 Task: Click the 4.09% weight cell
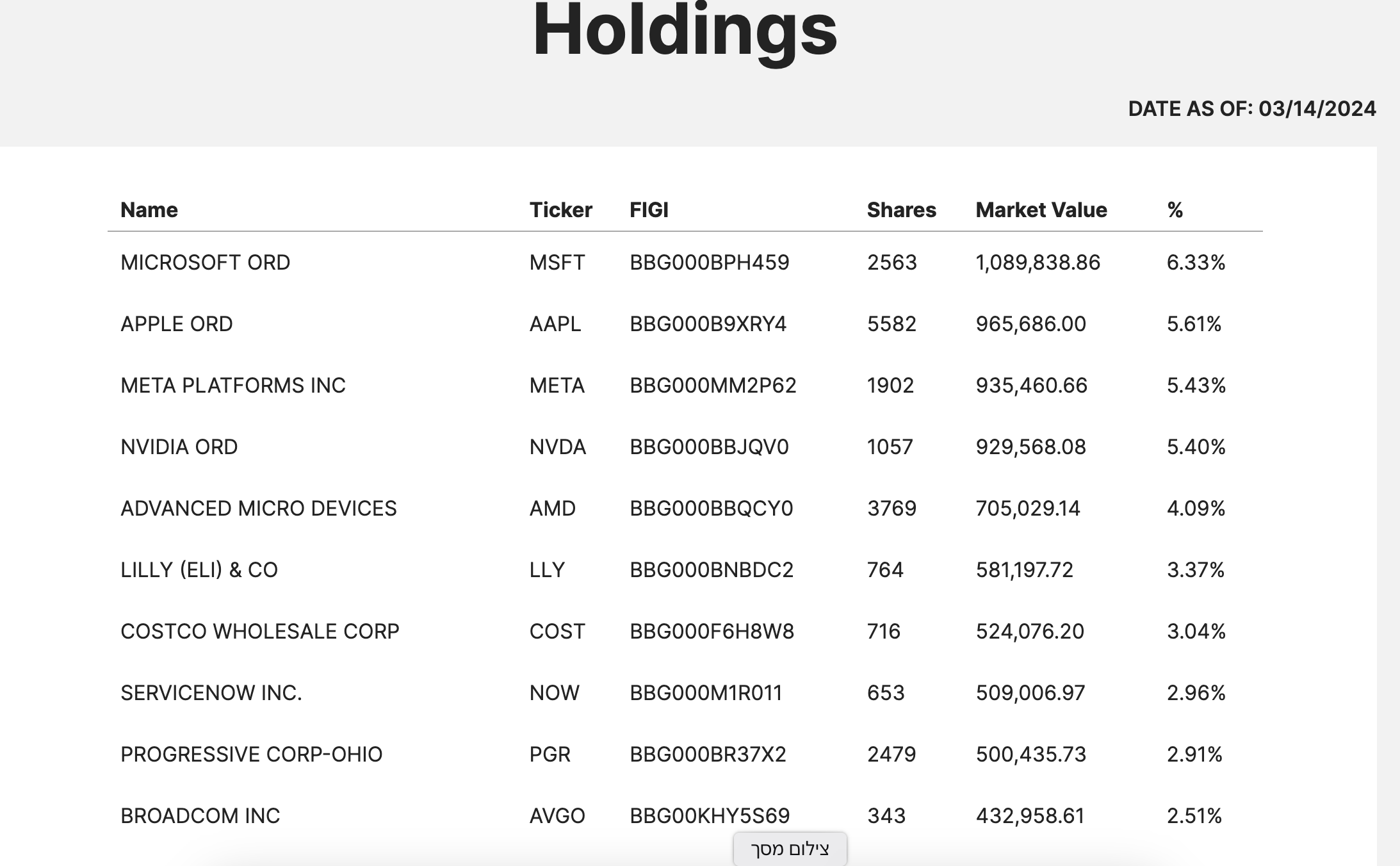1196,509
